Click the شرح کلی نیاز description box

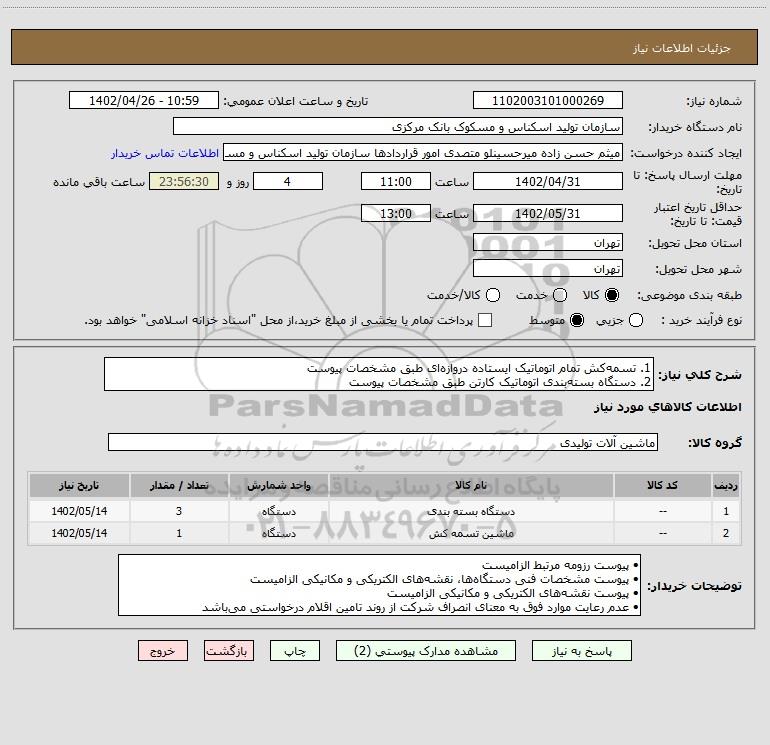(379, 375)
